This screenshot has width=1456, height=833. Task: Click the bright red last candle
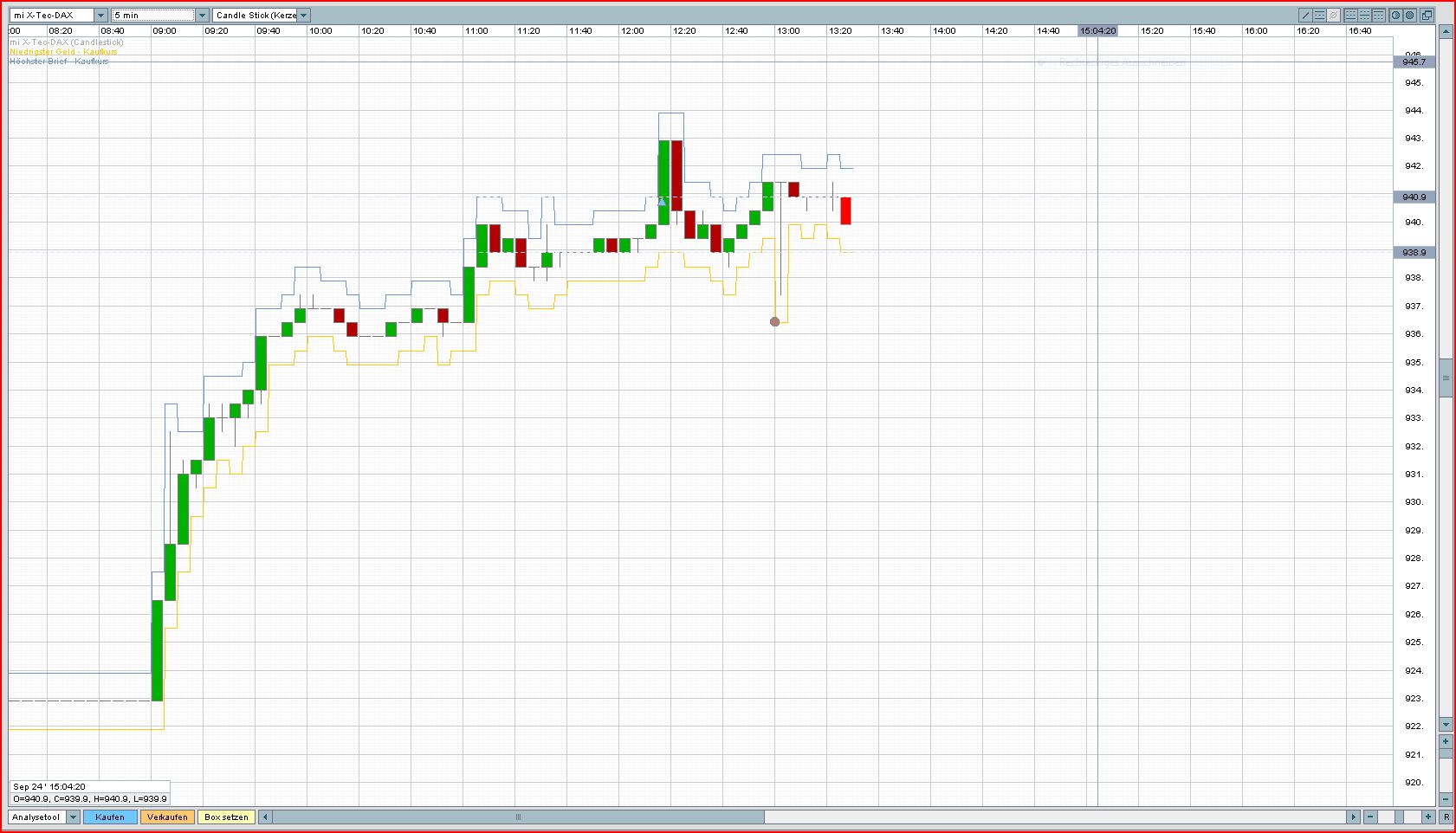click(x=846, y=210)
